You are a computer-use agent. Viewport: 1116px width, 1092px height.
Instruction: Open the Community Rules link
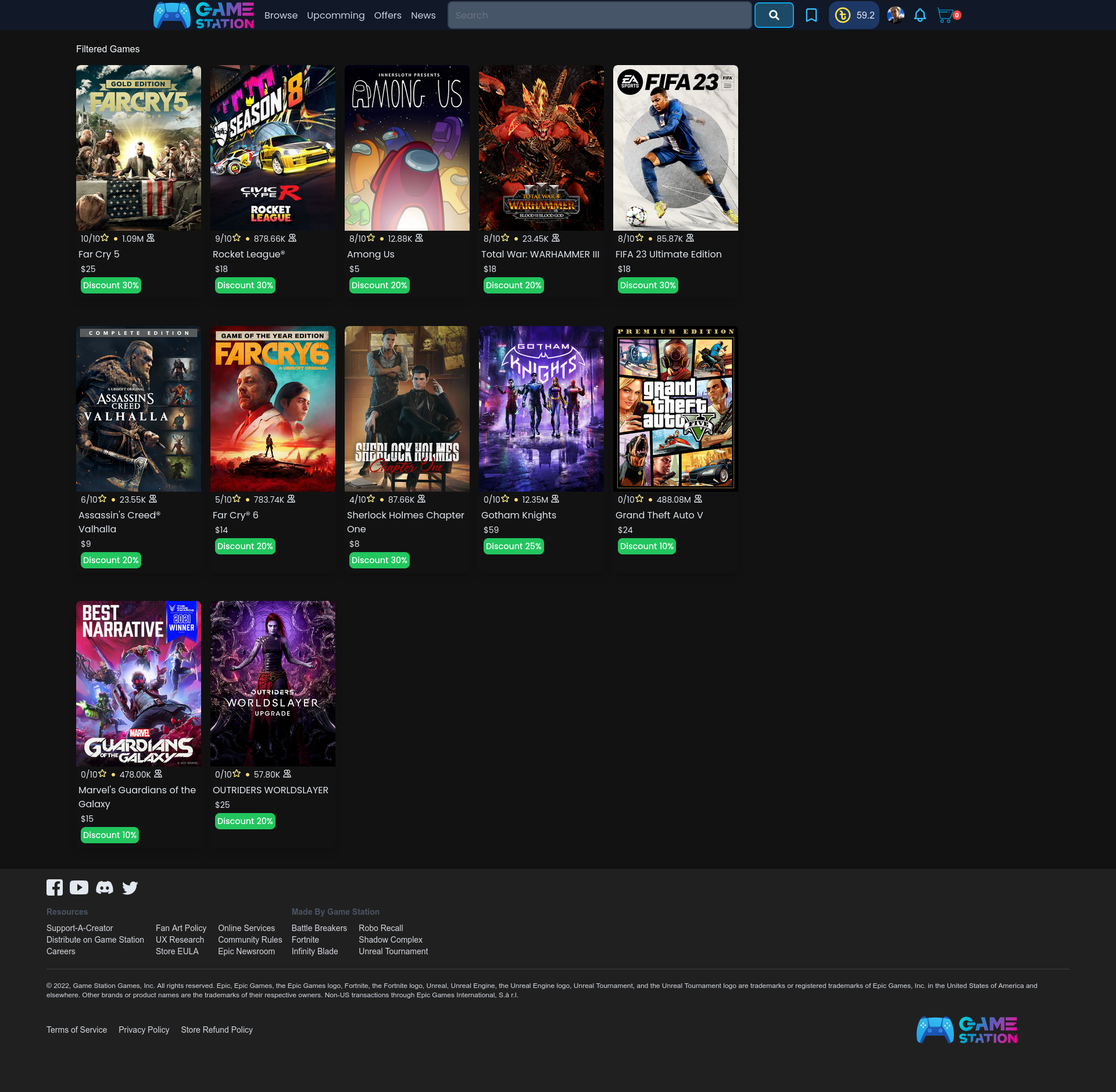250,940
